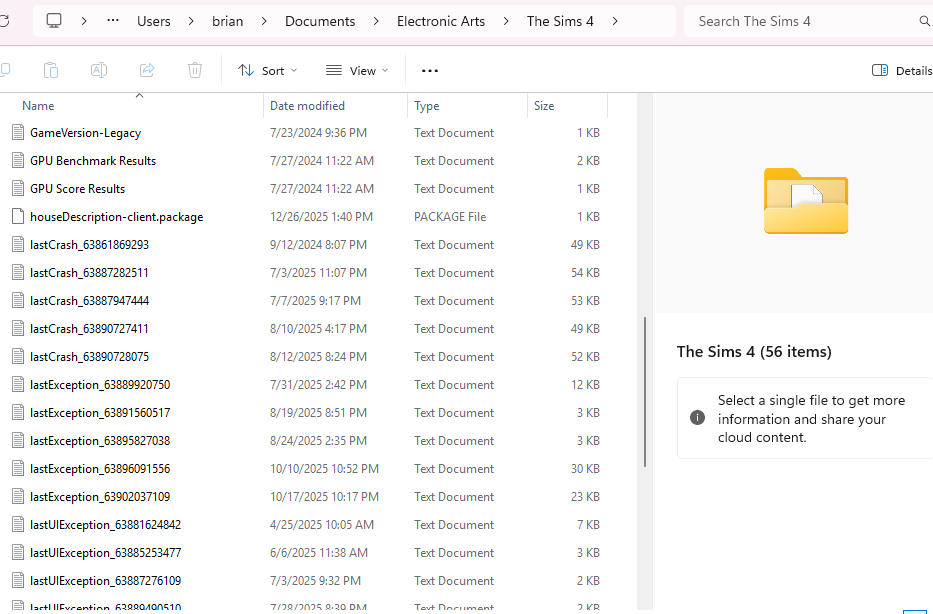Click the search magnifier icon

pyautogui.click(x=924, y=21)
